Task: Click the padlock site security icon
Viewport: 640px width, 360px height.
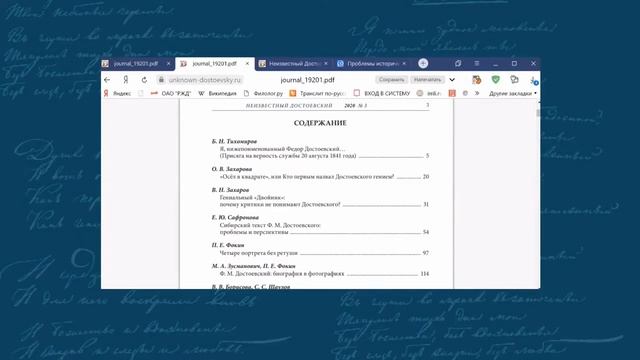Action: [161, 80]
